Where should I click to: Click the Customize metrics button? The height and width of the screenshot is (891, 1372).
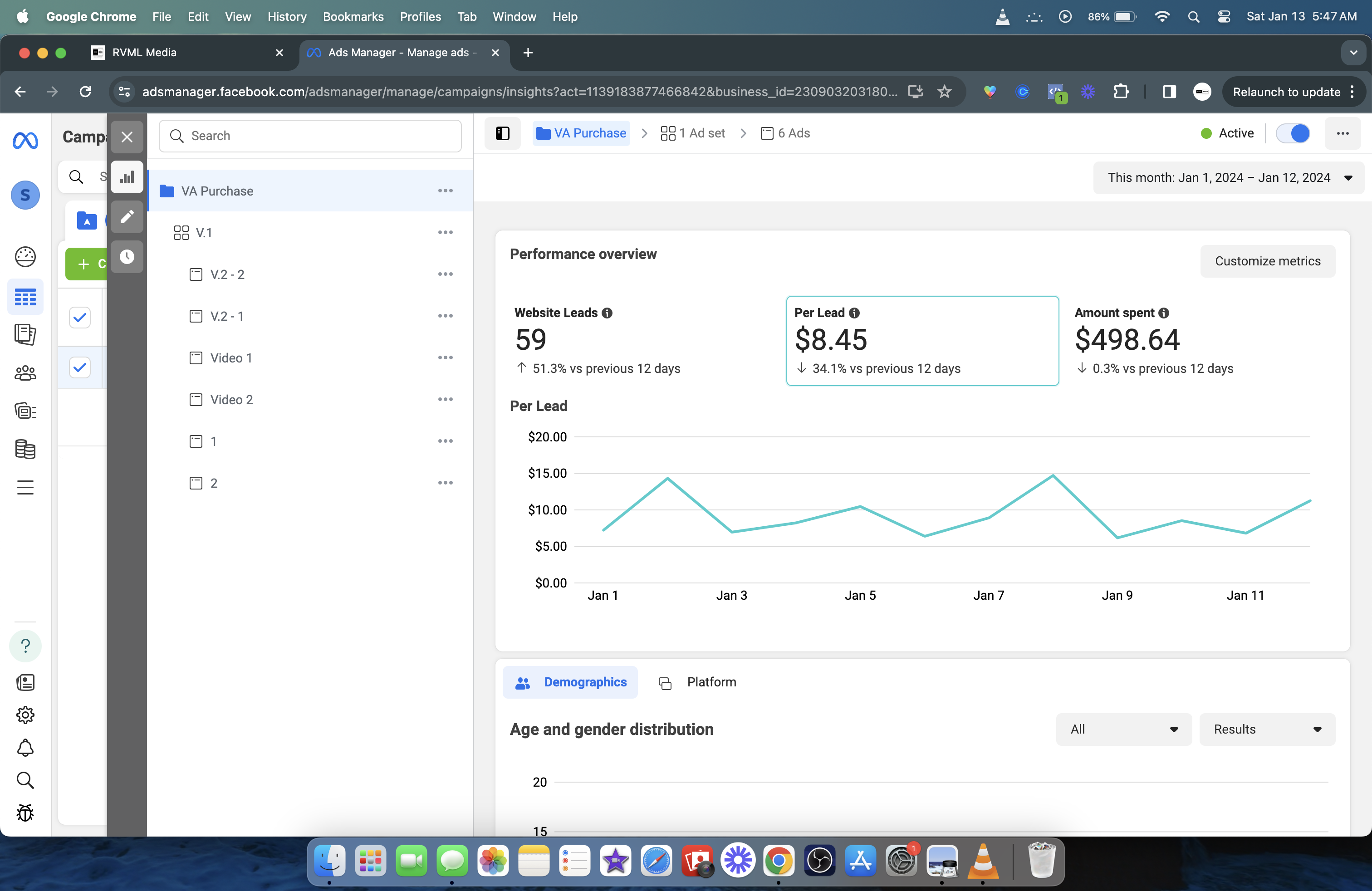[1268, 261]
